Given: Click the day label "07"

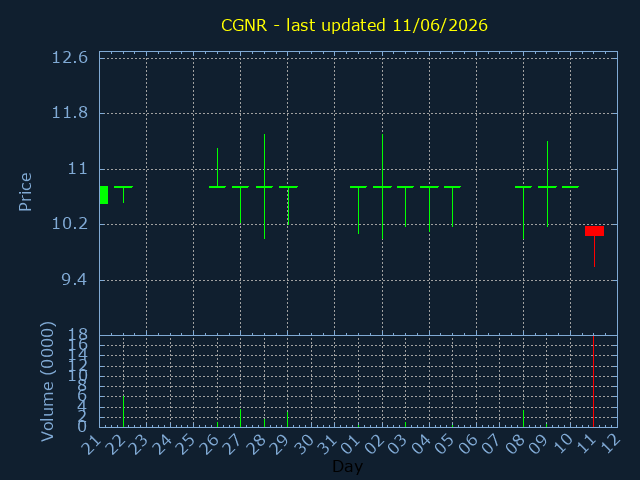Looking at the screenshot, I should (x=491, y=444).
